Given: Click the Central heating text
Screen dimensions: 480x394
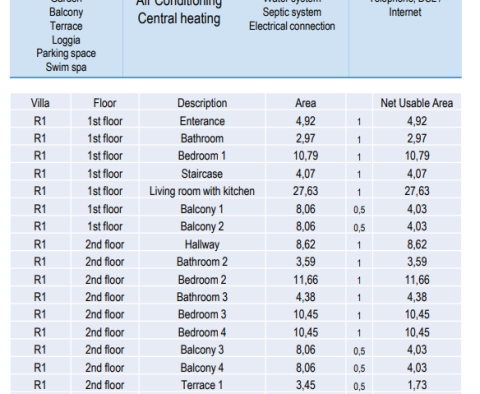Looking at the screenshot, I should tap(179, 19).
